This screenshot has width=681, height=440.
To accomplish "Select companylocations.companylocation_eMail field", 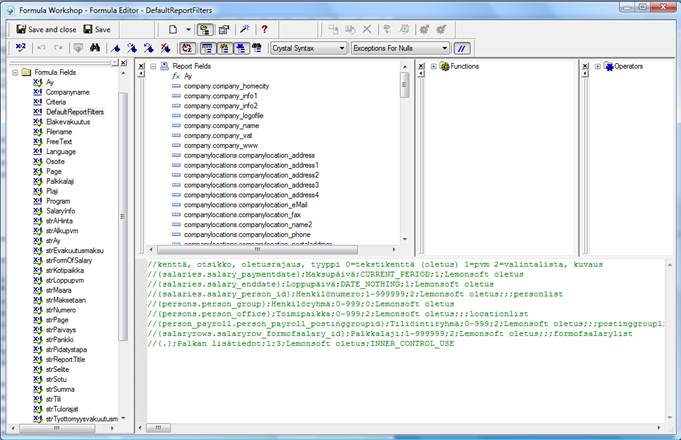I will (x=245, y=205).
